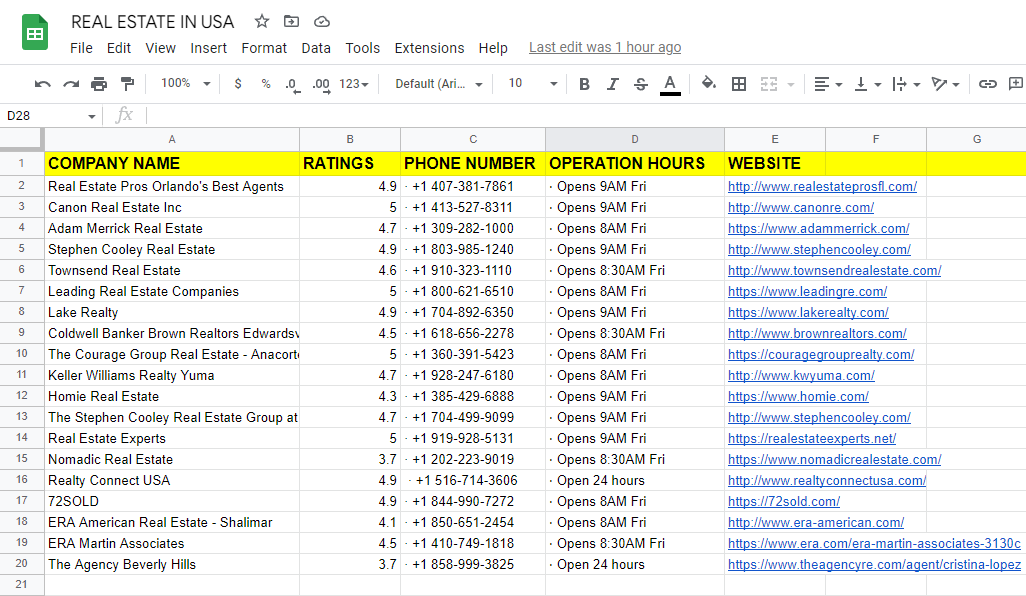
Task: Click the select-all corner box
Action: [22, 139]
